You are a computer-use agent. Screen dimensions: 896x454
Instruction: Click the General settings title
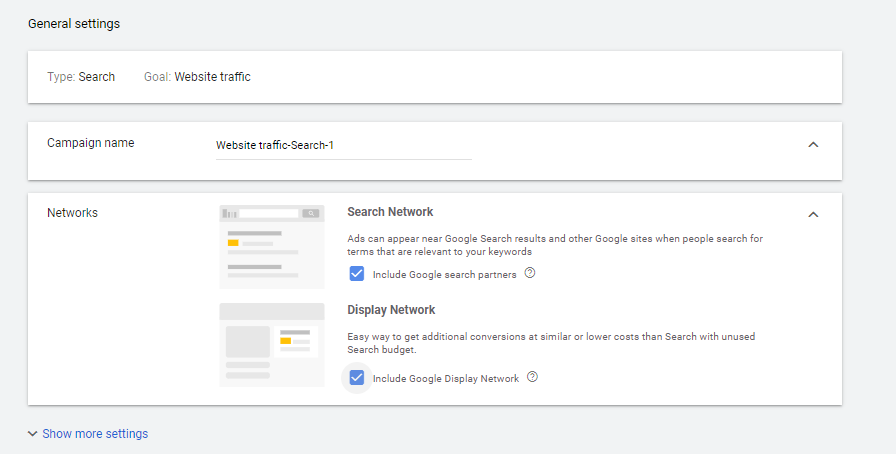point(74,24)
